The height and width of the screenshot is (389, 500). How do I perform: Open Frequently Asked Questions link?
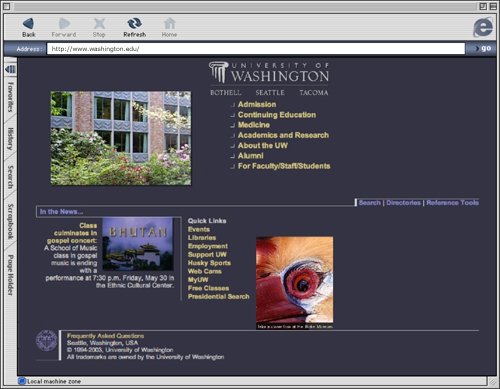(x=105, y=336)
